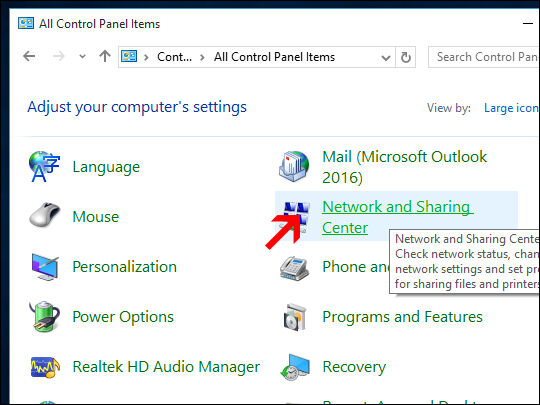
Task: Open the Realtek HD Audio Manager icon
Action: click(45, 367)
